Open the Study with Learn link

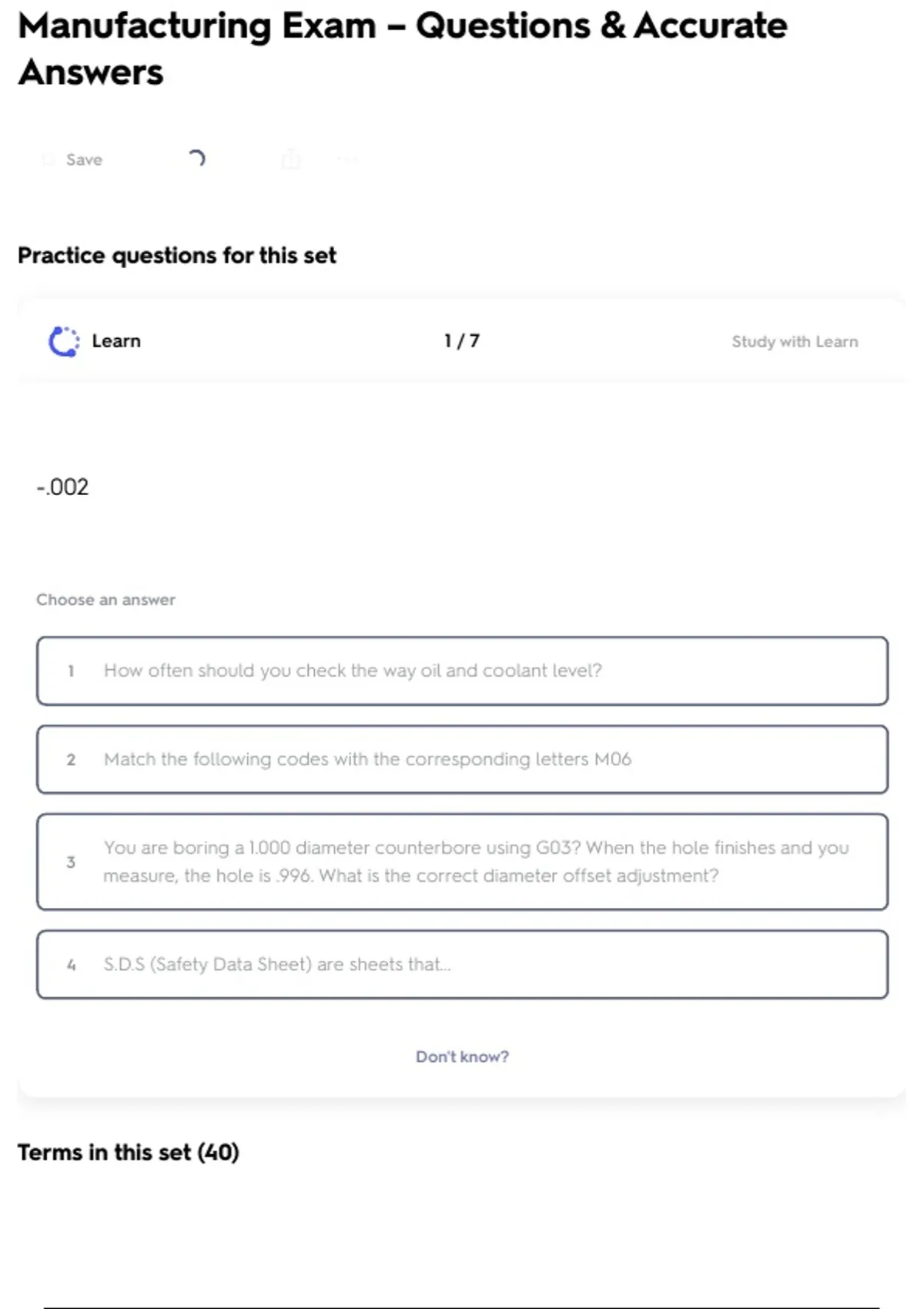pos(794,342)
